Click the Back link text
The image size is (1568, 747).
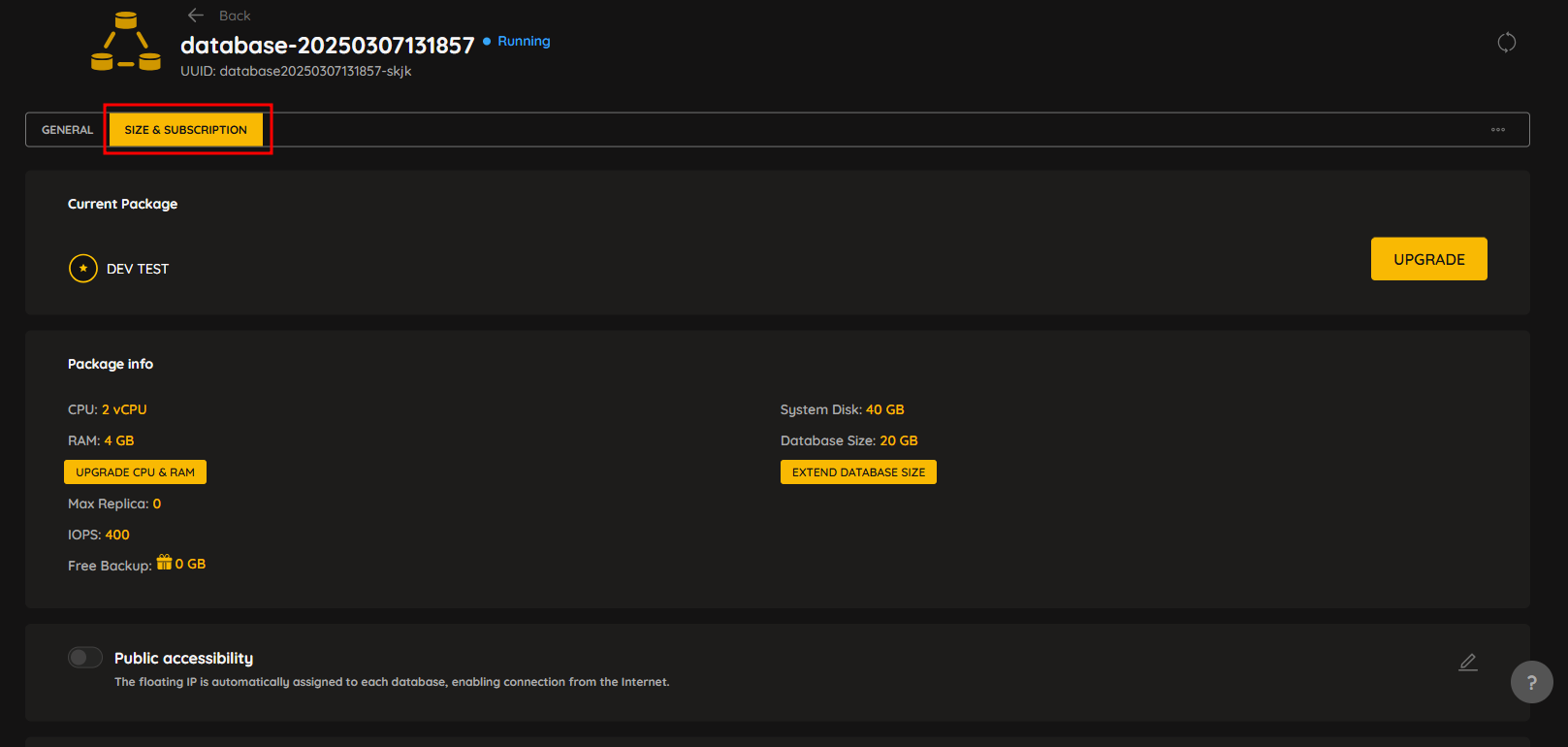click(x=235, y=16)
